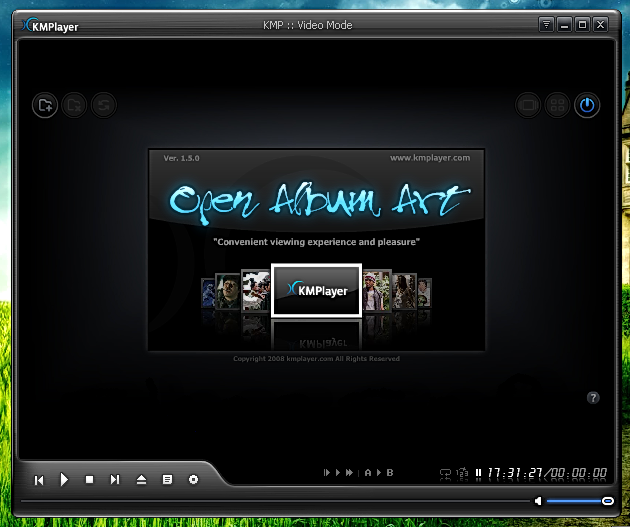
Task: Open the playlist editor icon
Action: [167, 480]
